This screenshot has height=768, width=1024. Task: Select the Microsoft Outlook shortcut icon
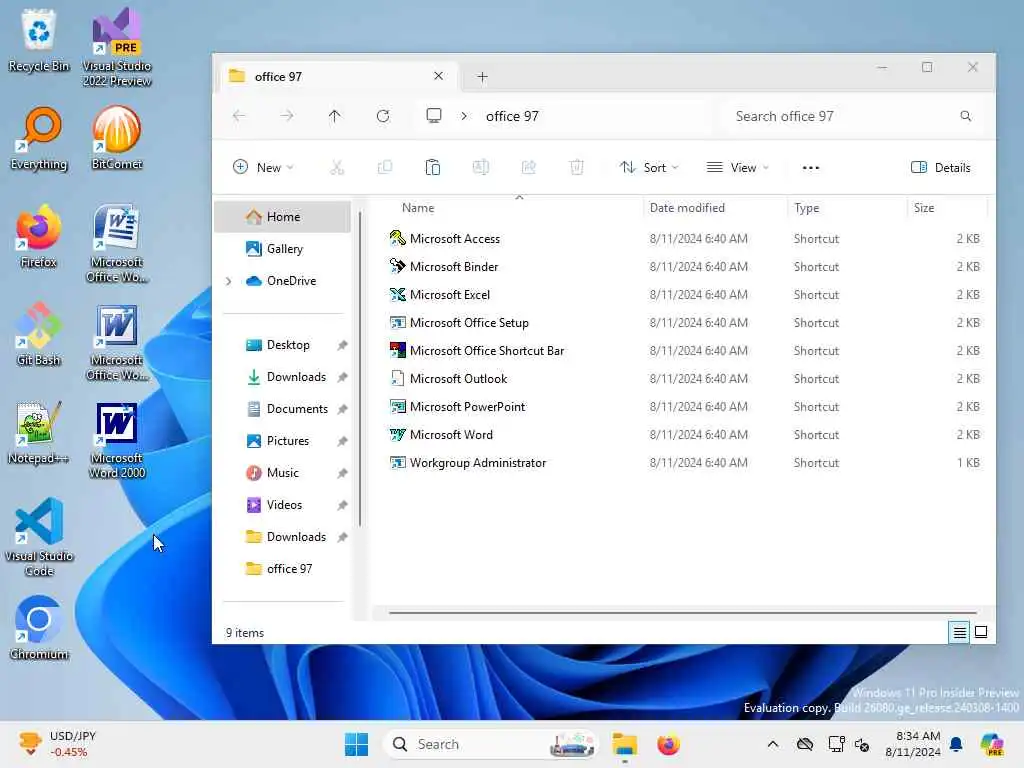(397, 379)
